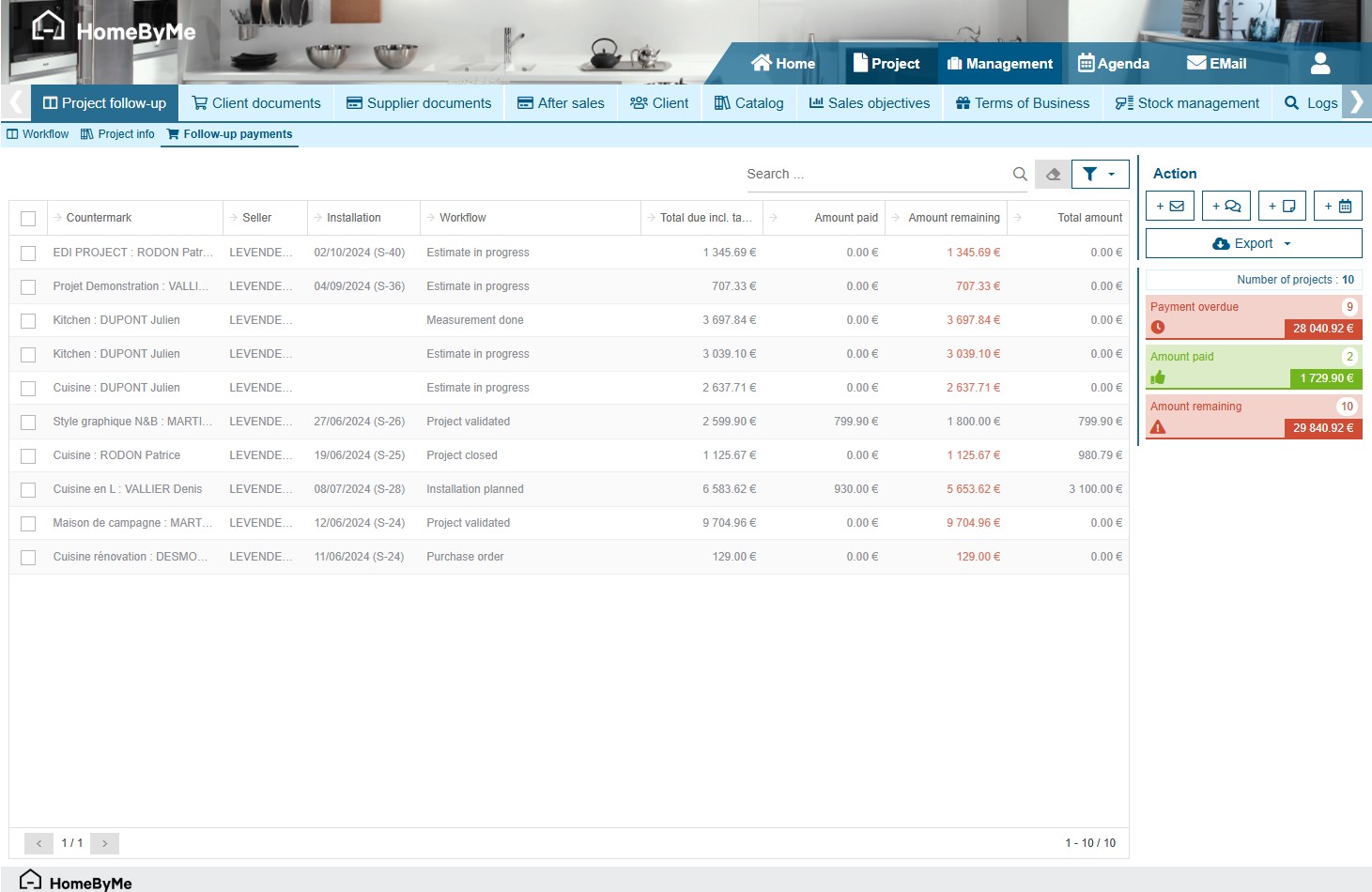Click the add comment action icon
Screen dimensions: 1372x892
coord(1226,206)
